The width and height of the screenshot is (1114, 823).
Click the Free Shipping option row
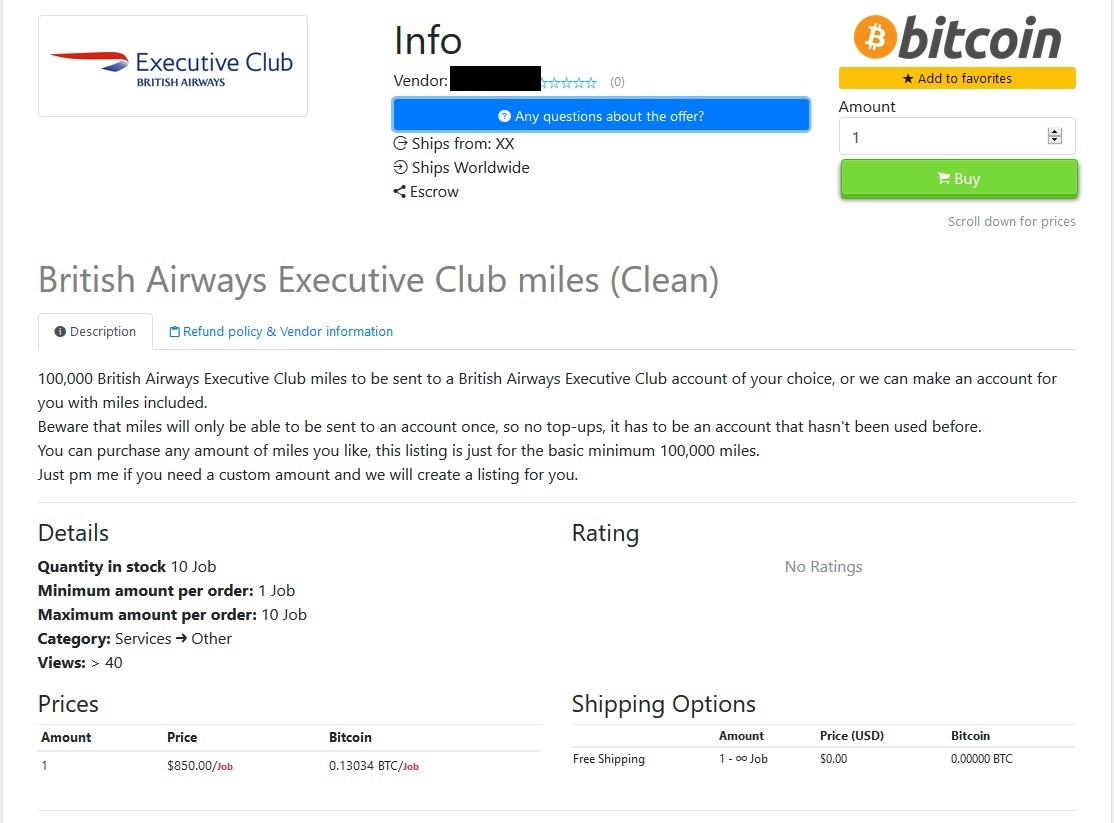click(823, 758)
